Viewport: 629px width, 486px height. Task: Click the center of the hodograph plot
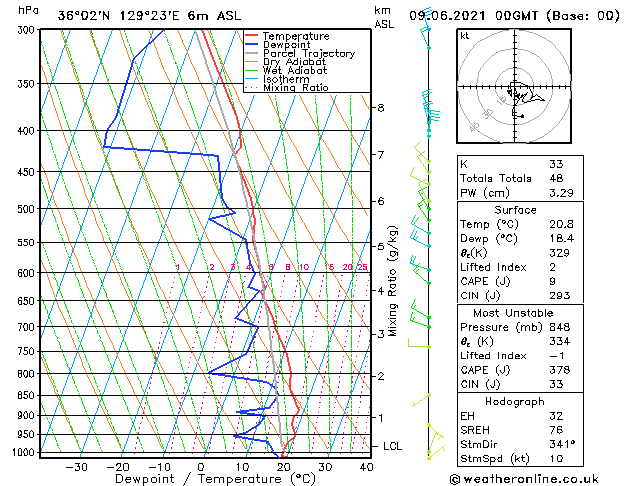[x=514, y=87]
